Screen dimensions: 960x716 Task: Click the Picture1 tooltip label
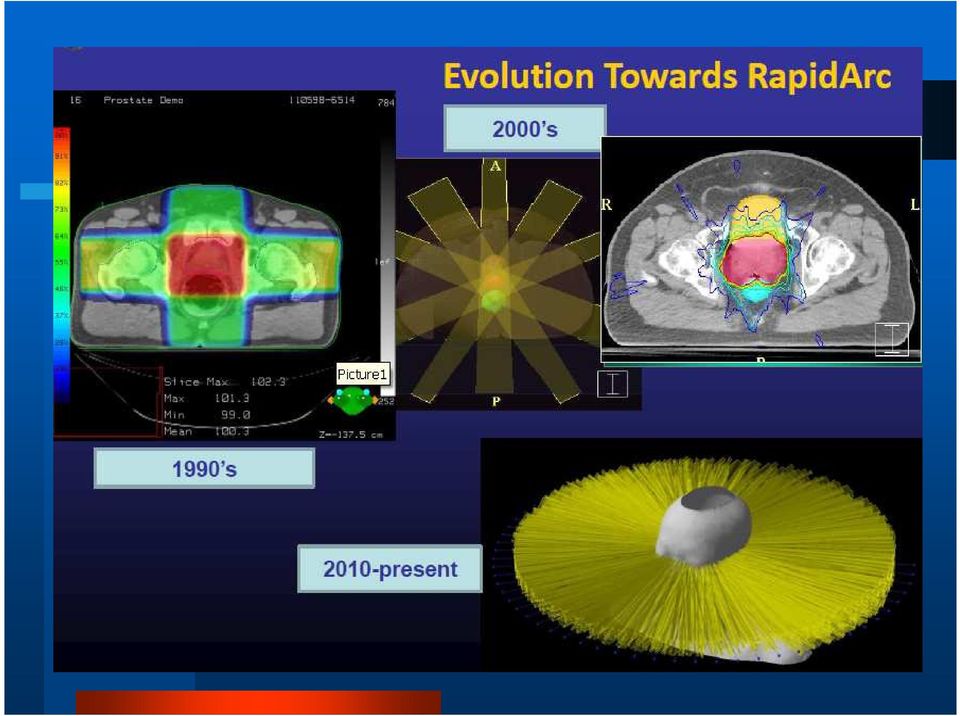tap(363, 374)
